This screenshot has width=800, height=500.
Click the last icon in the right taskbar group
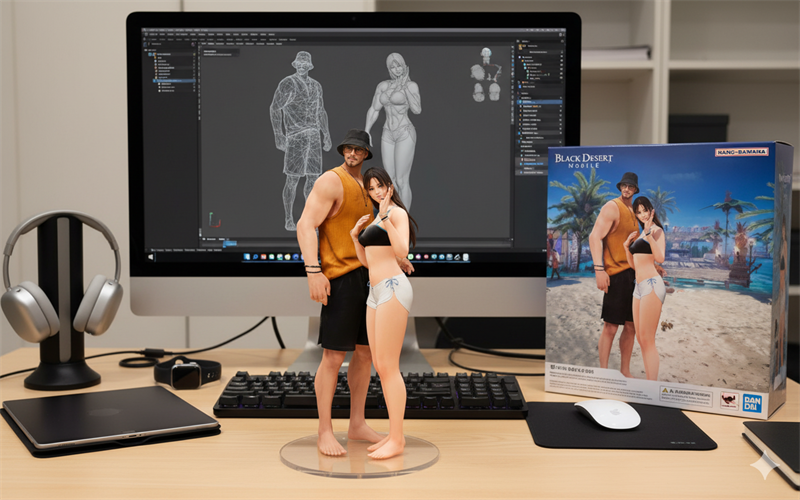[x=468, y=257]
